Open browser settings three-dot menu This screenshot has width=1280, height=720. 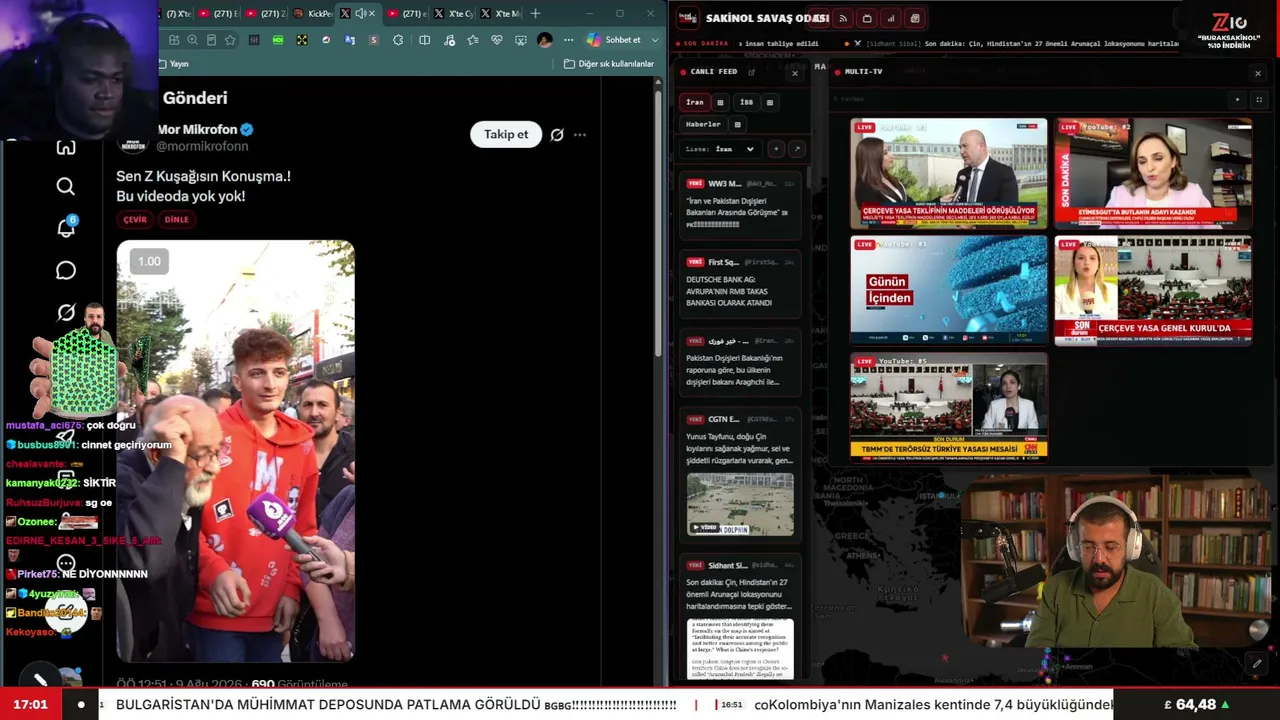[568, 40]
